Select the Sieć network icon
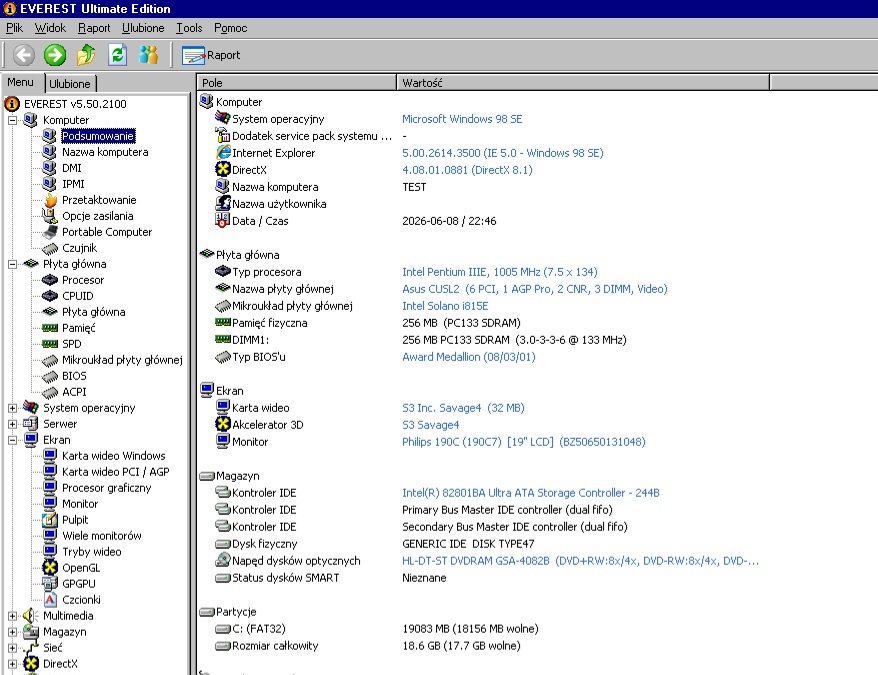 tap(30, 648)
